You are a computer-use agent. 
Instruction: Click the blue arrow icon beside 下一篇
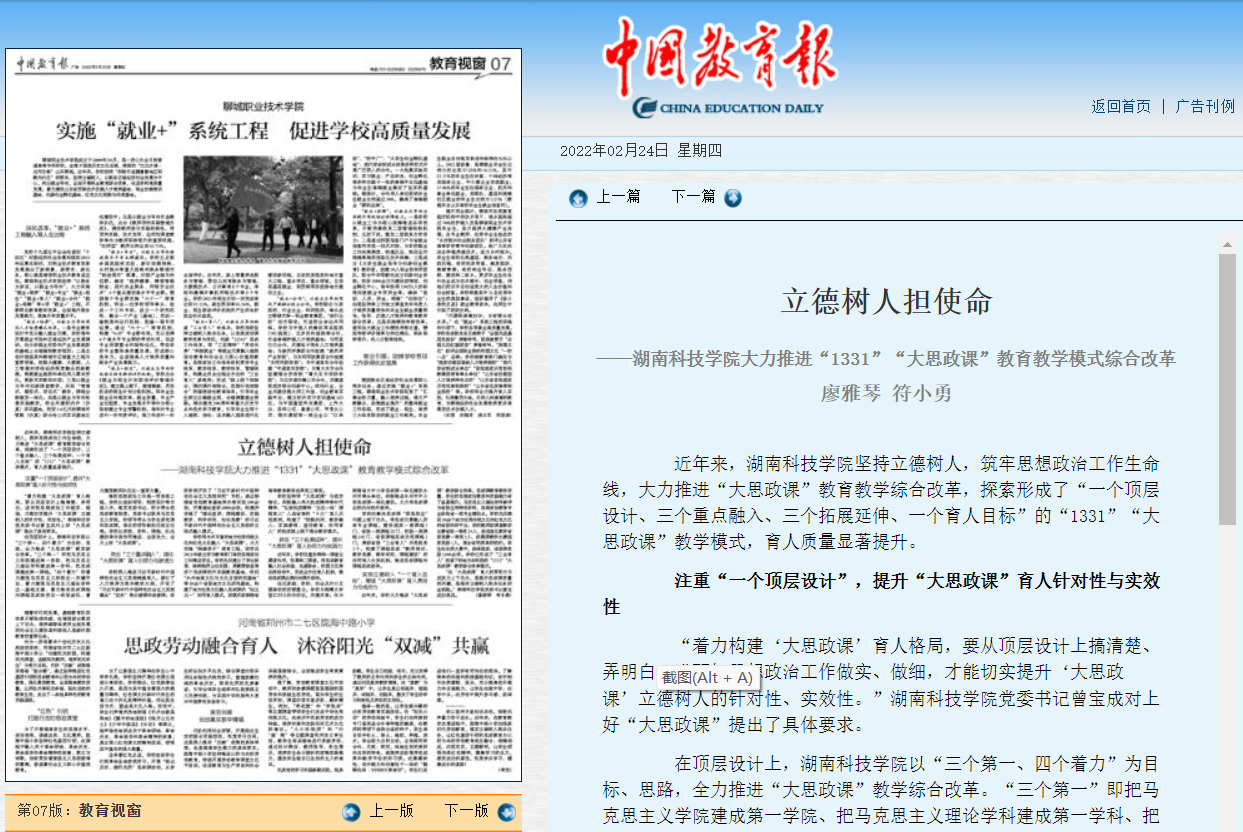tap(733, 198)
